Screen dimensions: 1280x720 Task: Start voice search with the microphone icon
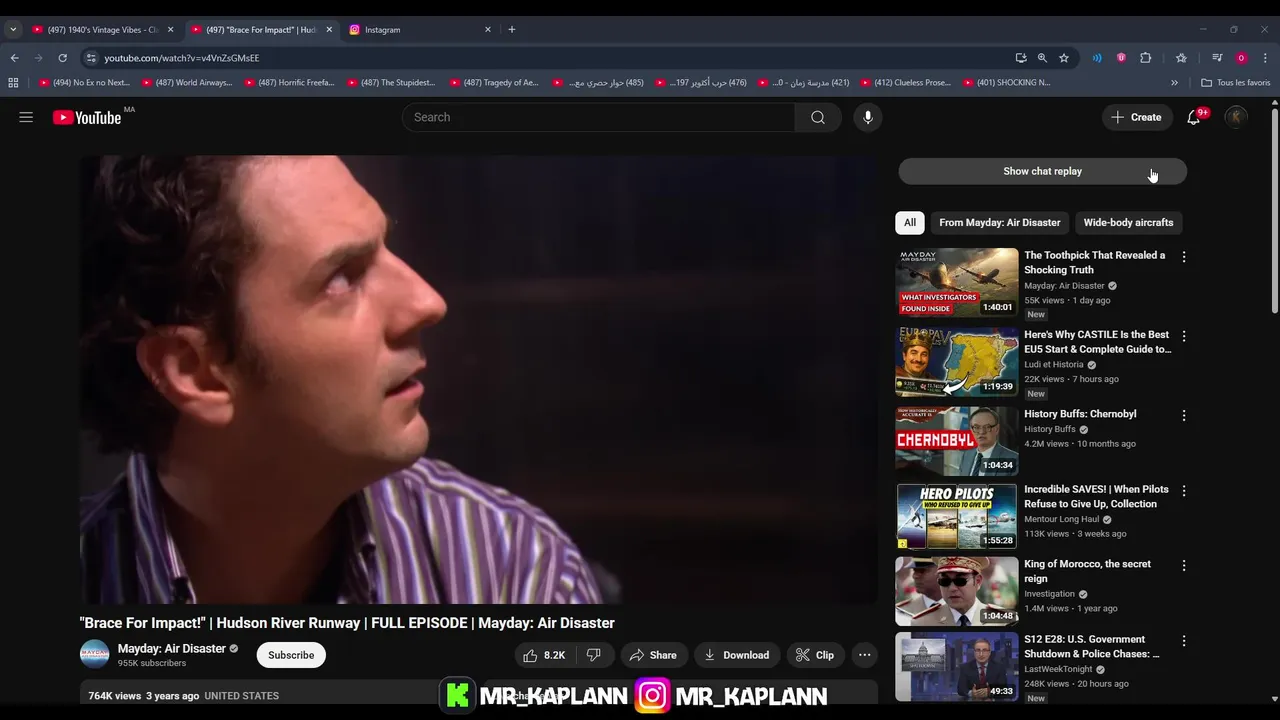867,117
